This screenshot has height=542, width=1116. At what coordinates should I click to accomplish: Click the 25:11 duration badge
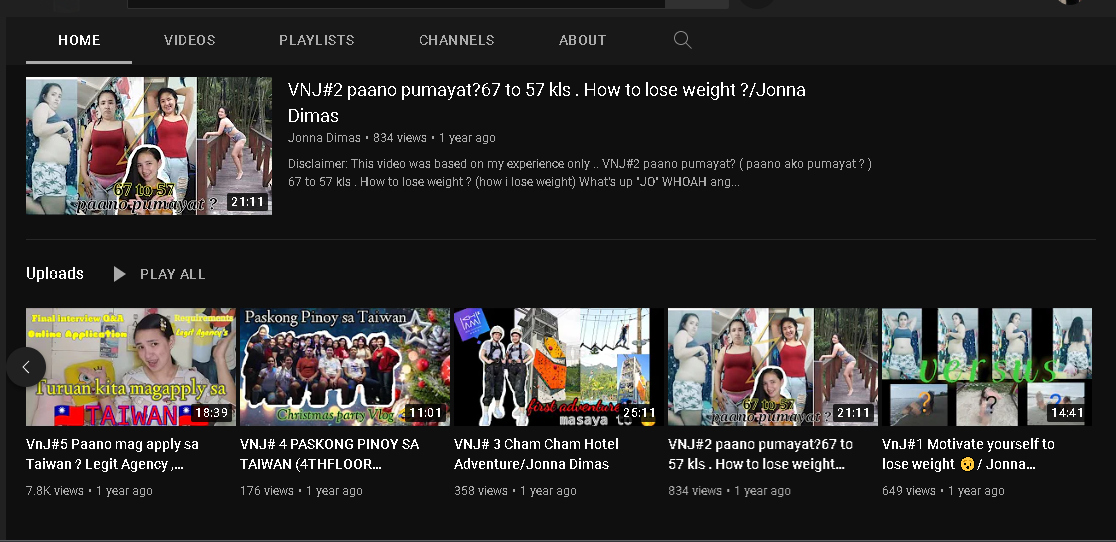click(638, 413)
